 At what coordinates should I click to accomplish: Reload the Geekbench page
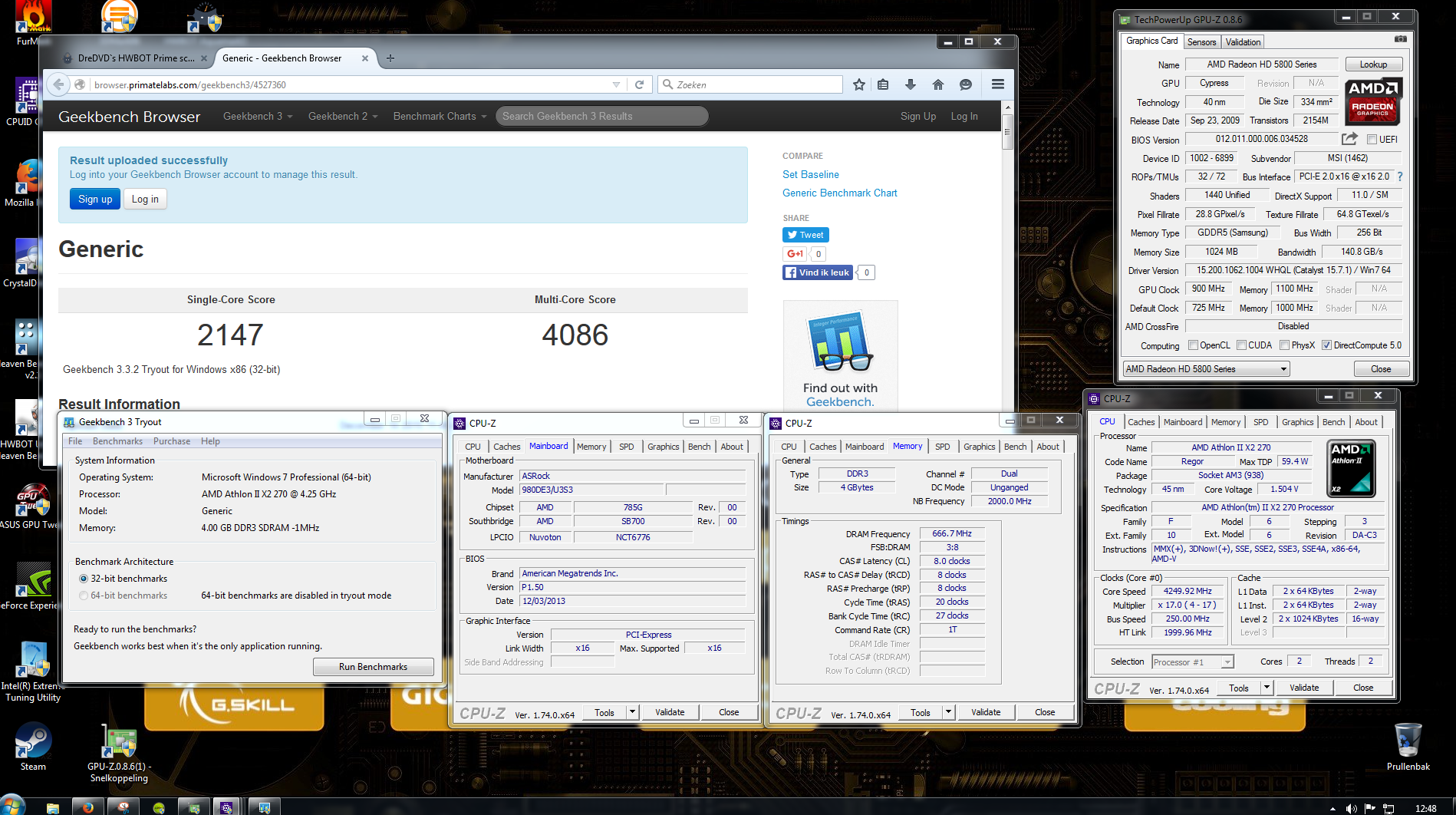click(639, 84)
